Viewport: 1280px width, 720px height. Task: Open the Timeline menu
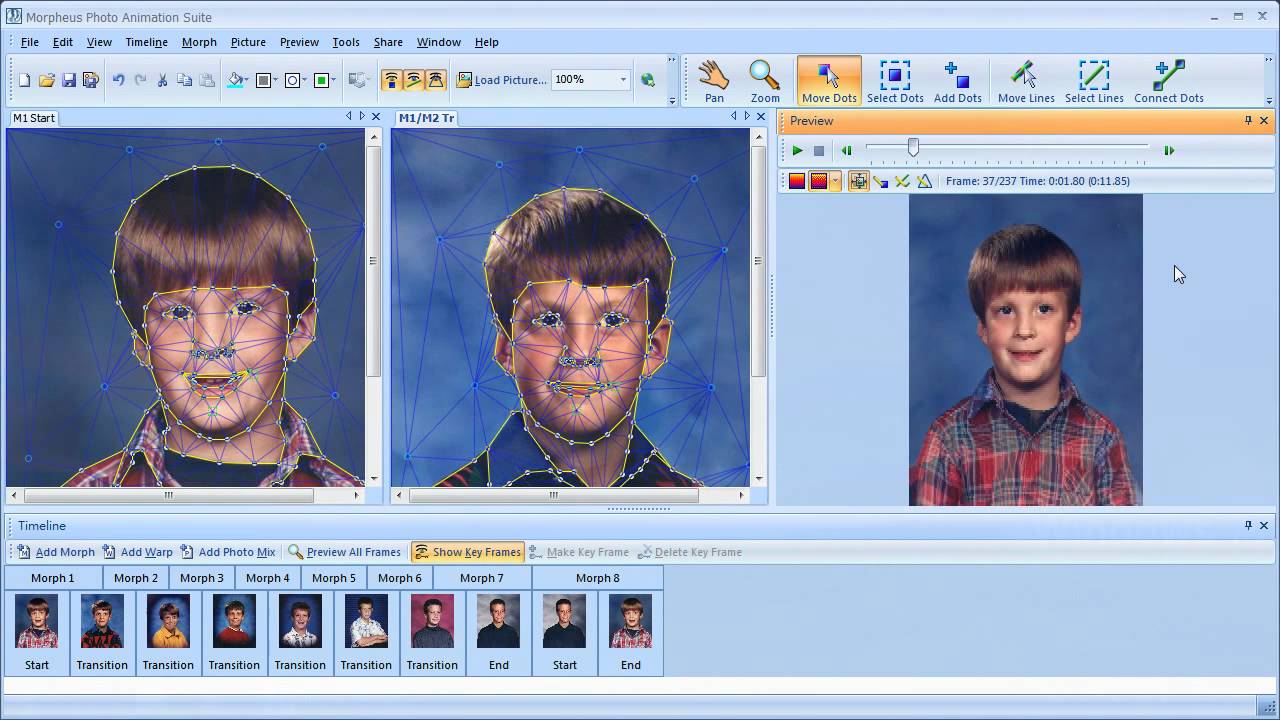point(146,42)
